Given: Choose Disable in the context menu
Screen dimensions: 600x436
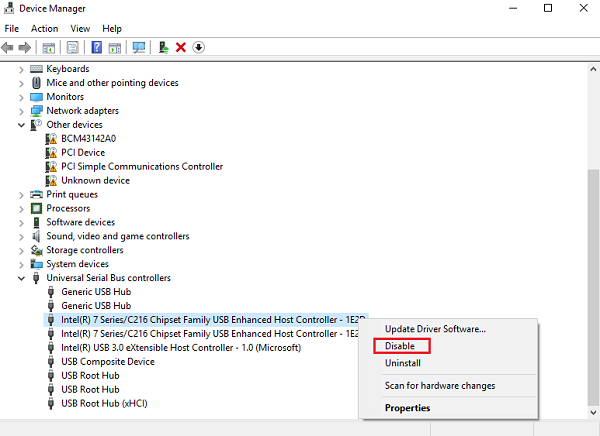Looking at the screenshot, I should [399, 346].
